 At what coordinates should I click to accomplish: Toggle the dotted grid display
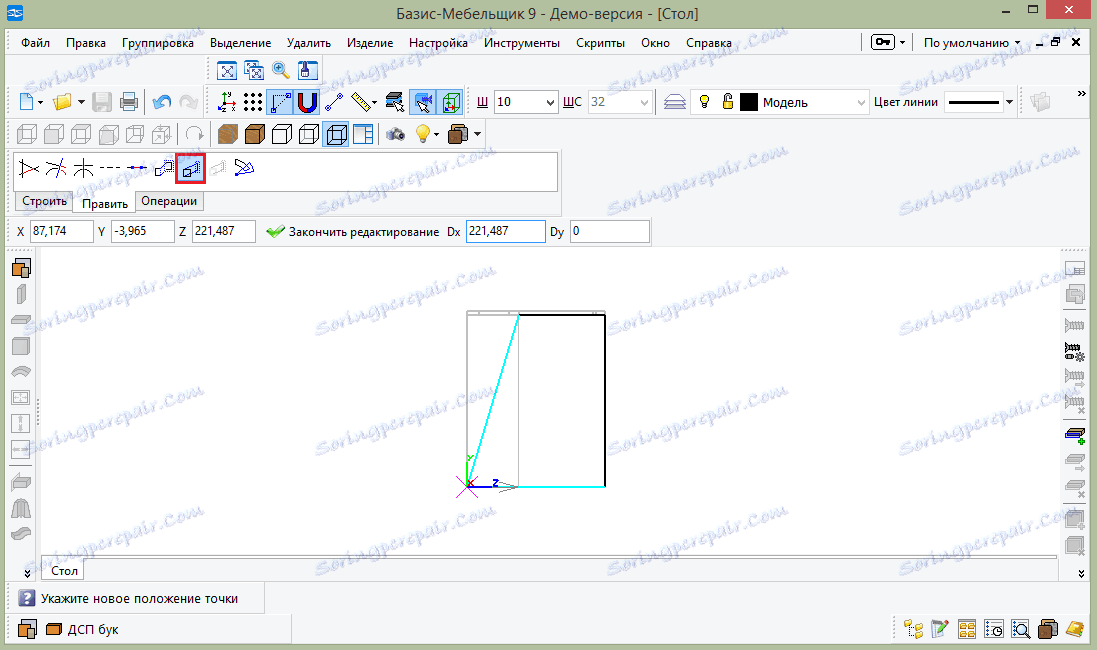point(253,102)
